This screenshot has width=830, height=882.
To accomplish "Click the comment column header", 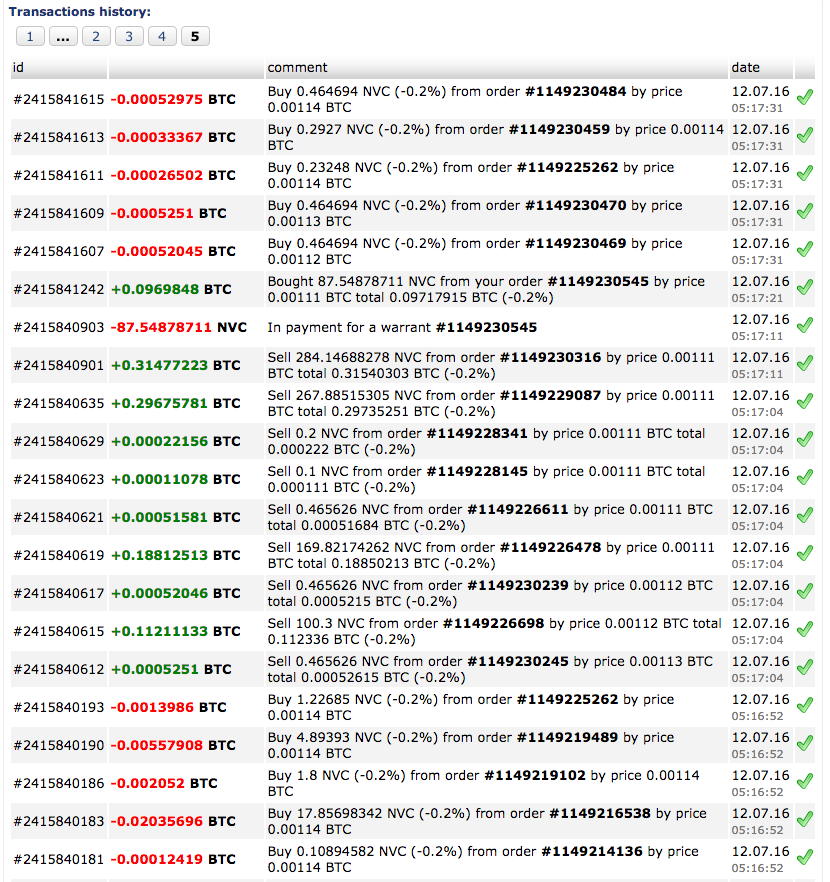I will coord(496,68).
